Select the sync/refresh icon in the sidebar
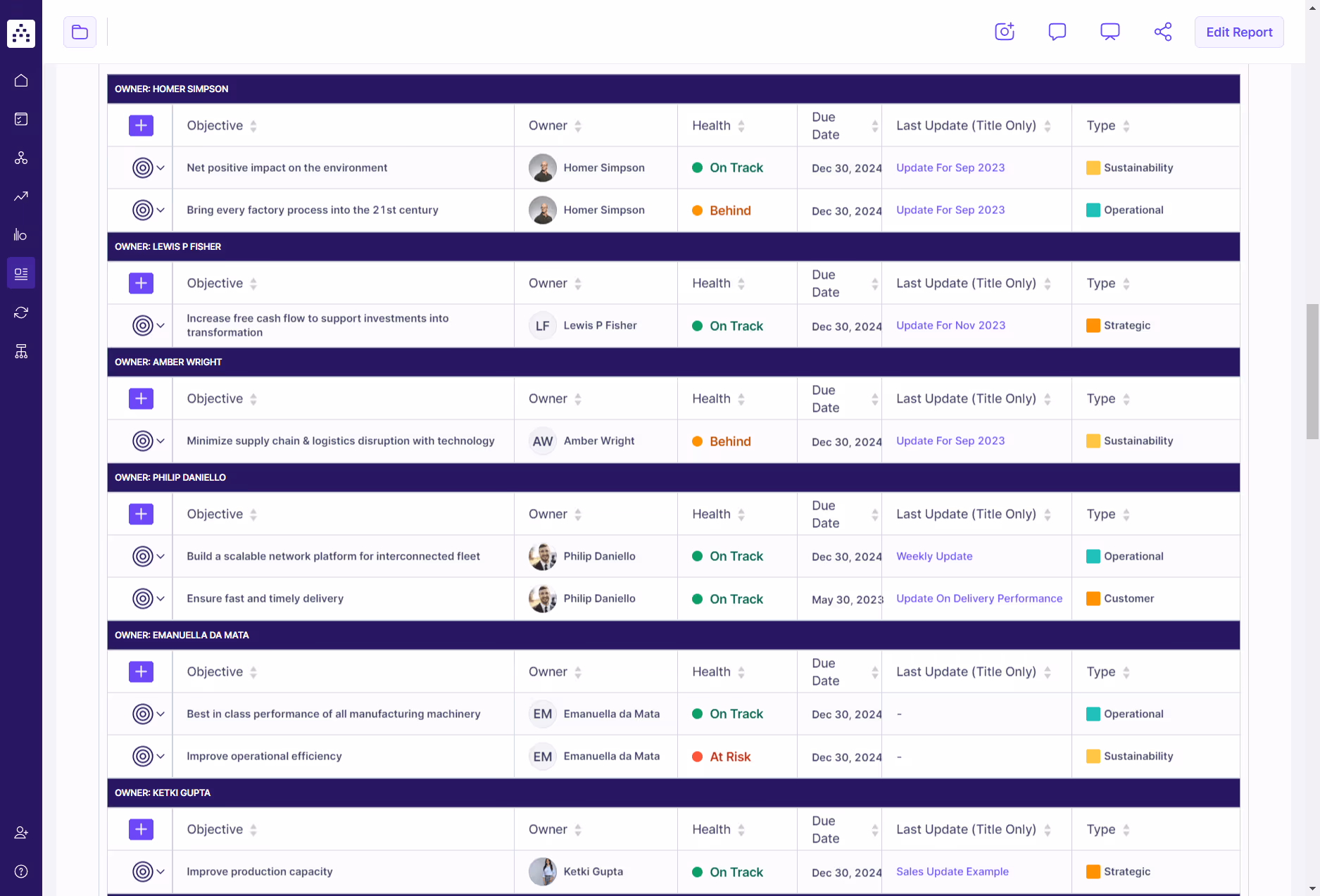 click(x=20, y=312)
